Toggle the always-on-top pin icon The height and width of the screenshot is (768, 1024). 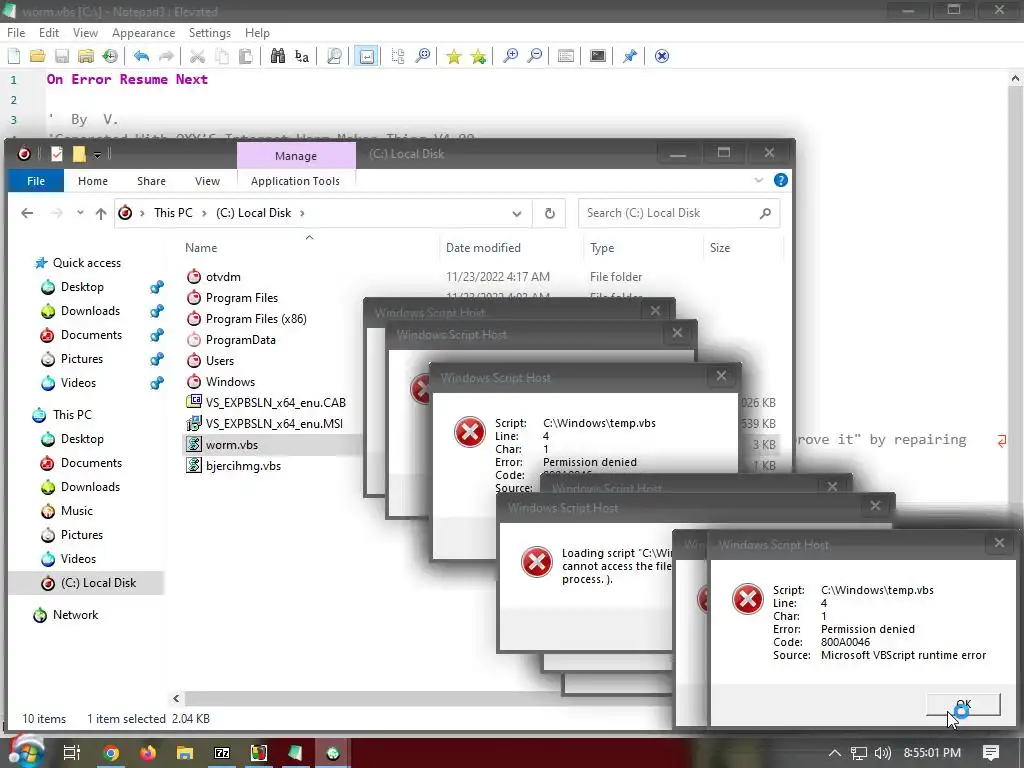click(630, 56)
